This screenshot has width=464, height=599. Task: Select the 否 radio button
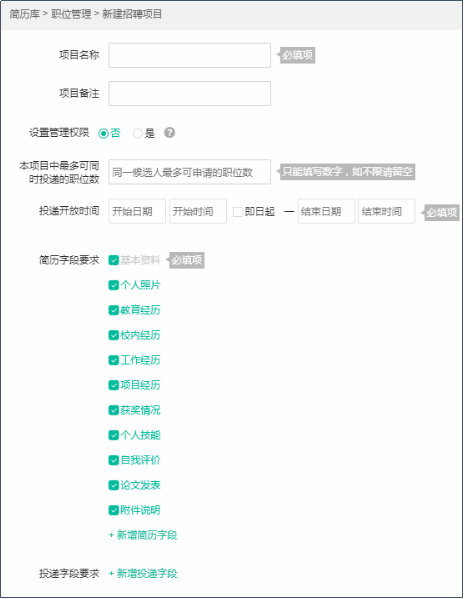(x=103, y=133)
